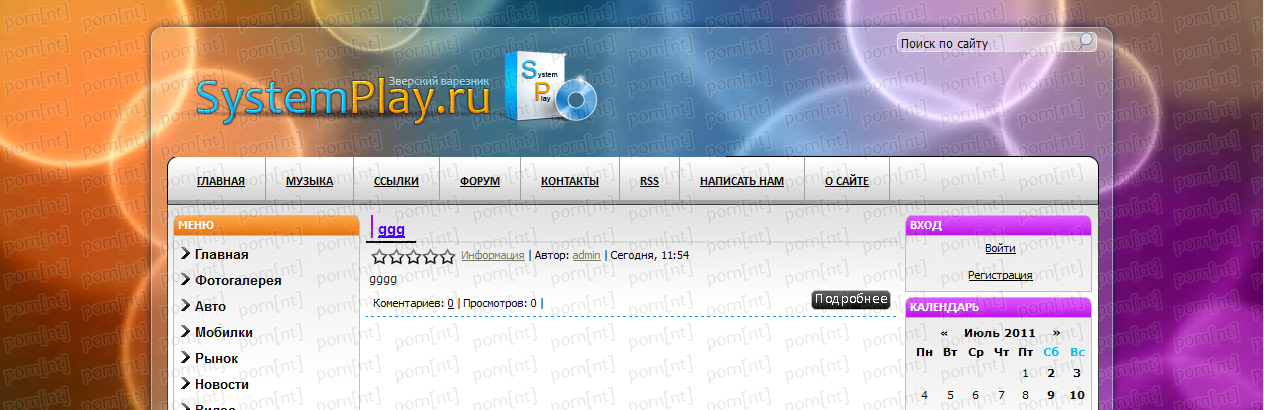Open the ФОРУМ navigation item

(480, 181)
